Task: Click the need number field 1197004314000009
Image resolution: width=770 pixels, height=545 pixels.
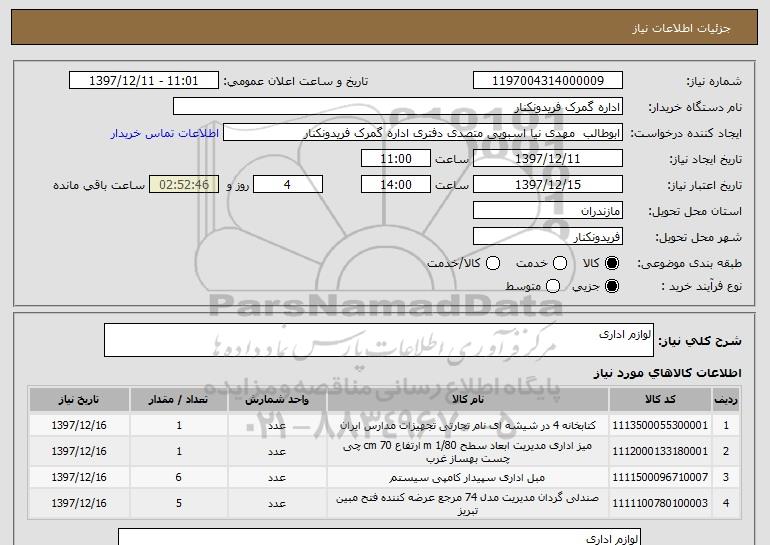Action: pyautogui.click(x=548, y=81)
